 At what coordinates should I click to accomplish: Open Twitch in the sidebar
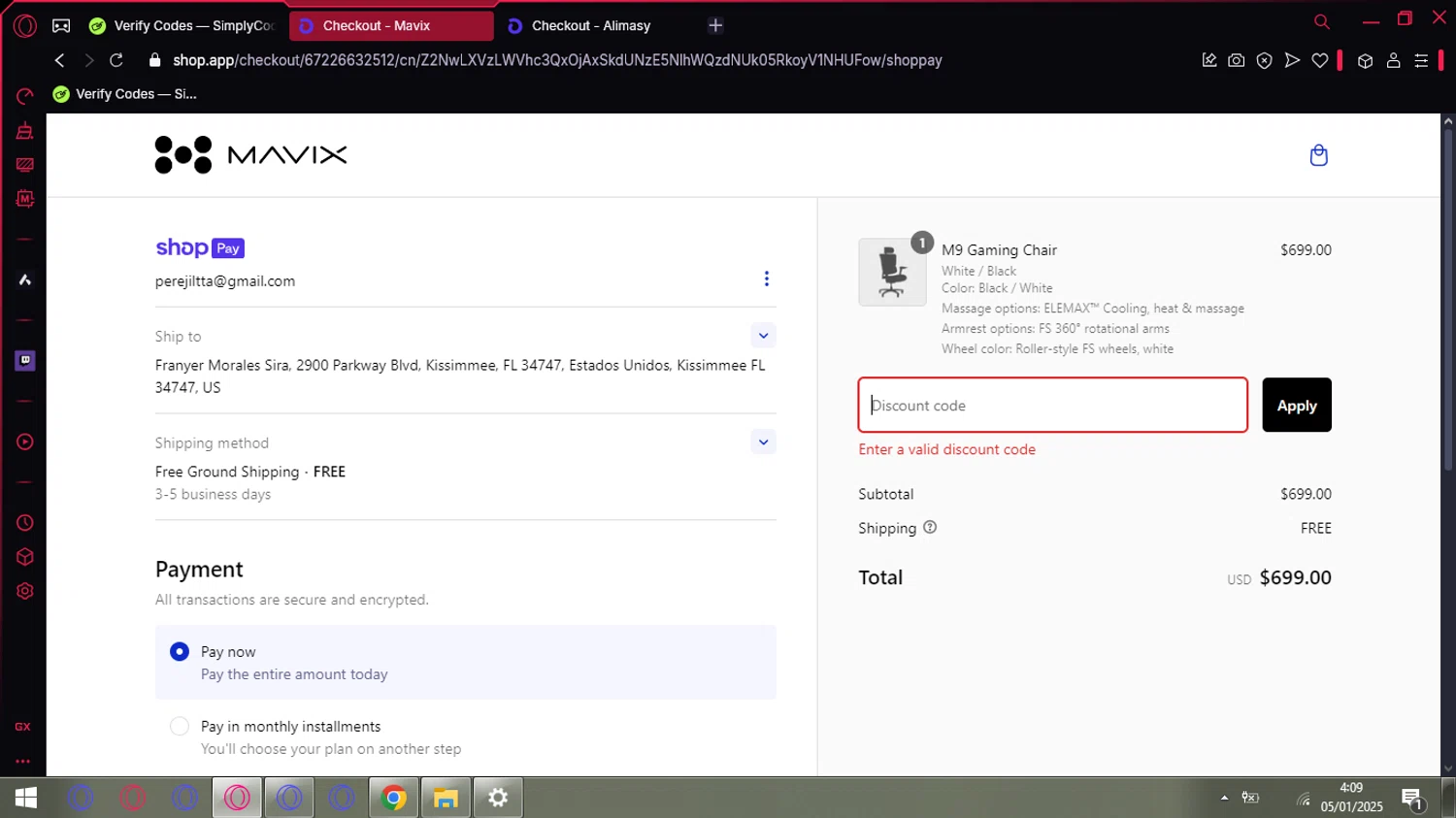coord(25,361)
